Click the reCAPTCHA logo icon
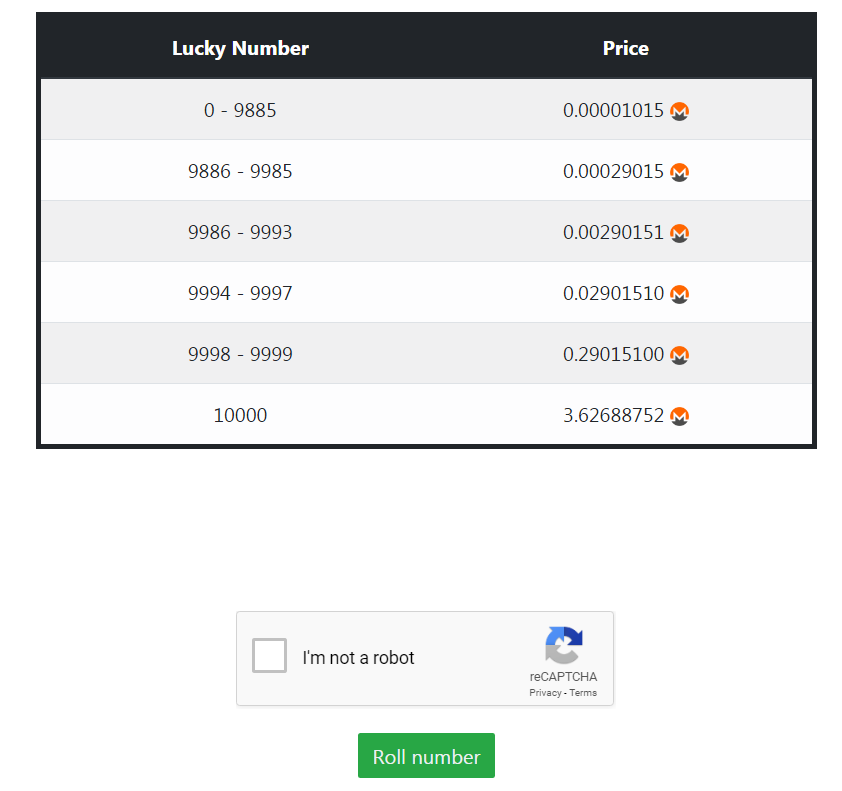The height and width of the screenshot is (791, 842). 563,645
